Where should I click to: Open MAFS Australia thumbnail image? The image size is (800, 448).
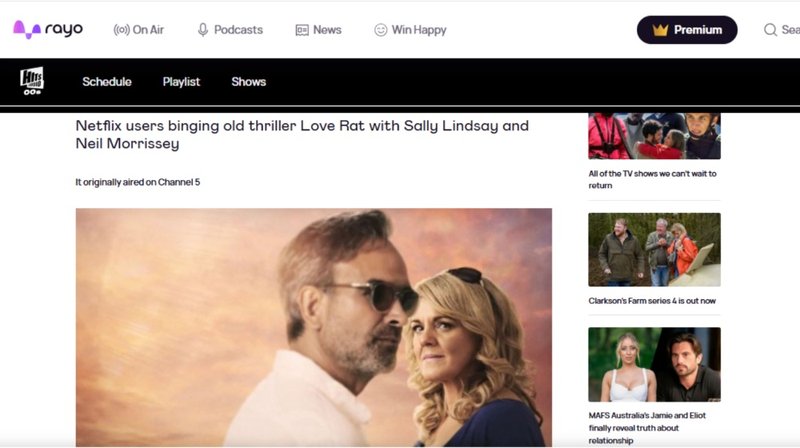[655, 364]
